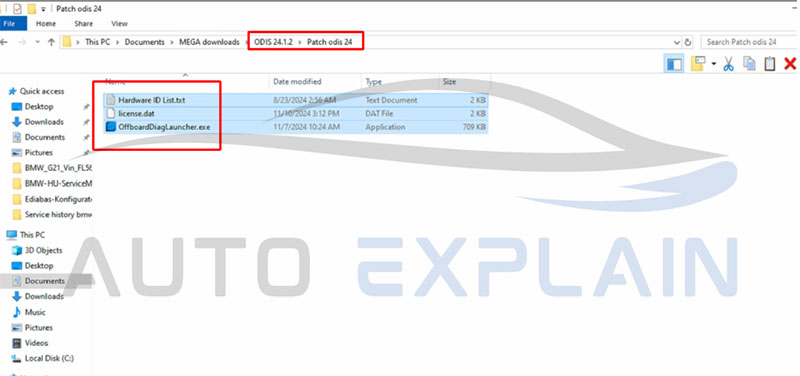Viewport: 800px width, 376px height.
Task: Expand the recent locations chevron
Action: pyautogui.click(x=38, y=42)
